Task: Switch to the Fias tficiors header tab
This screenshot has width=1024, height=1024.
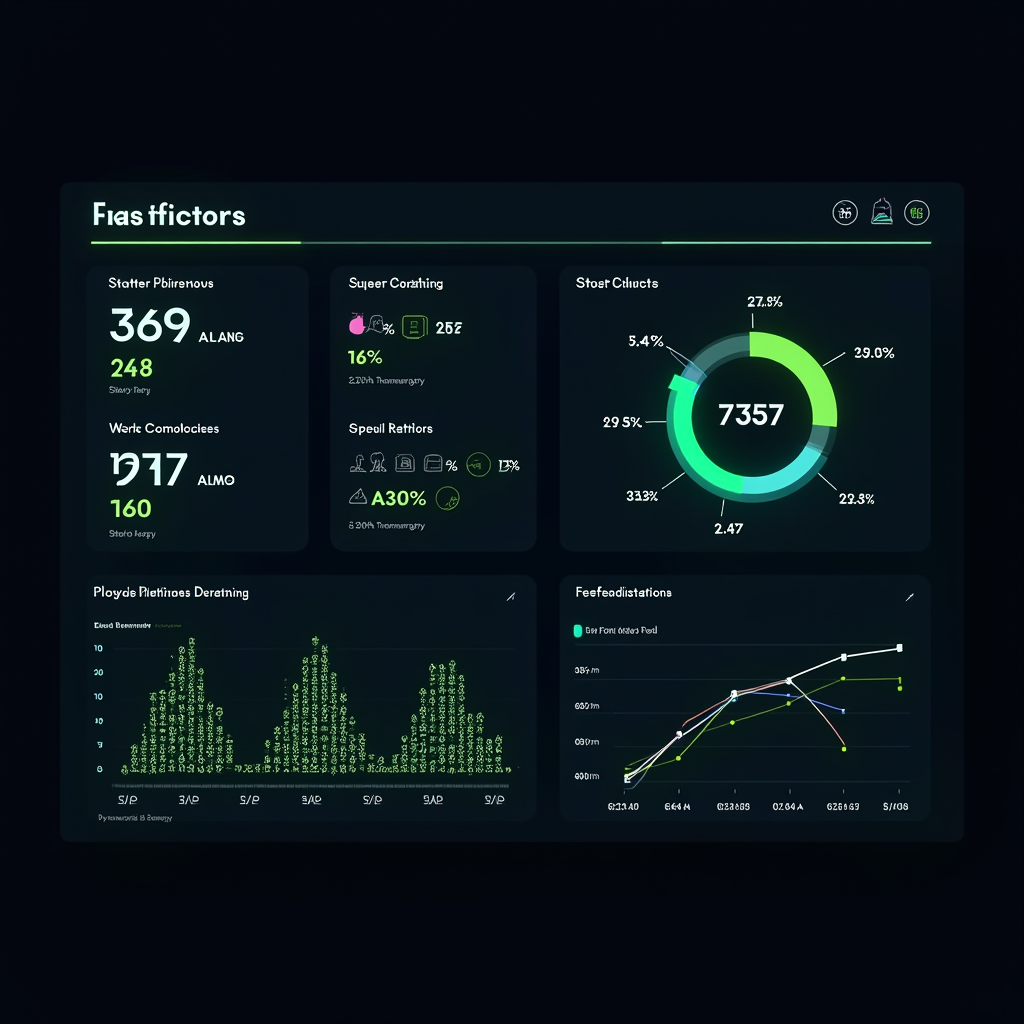Action: pos(170,214)
